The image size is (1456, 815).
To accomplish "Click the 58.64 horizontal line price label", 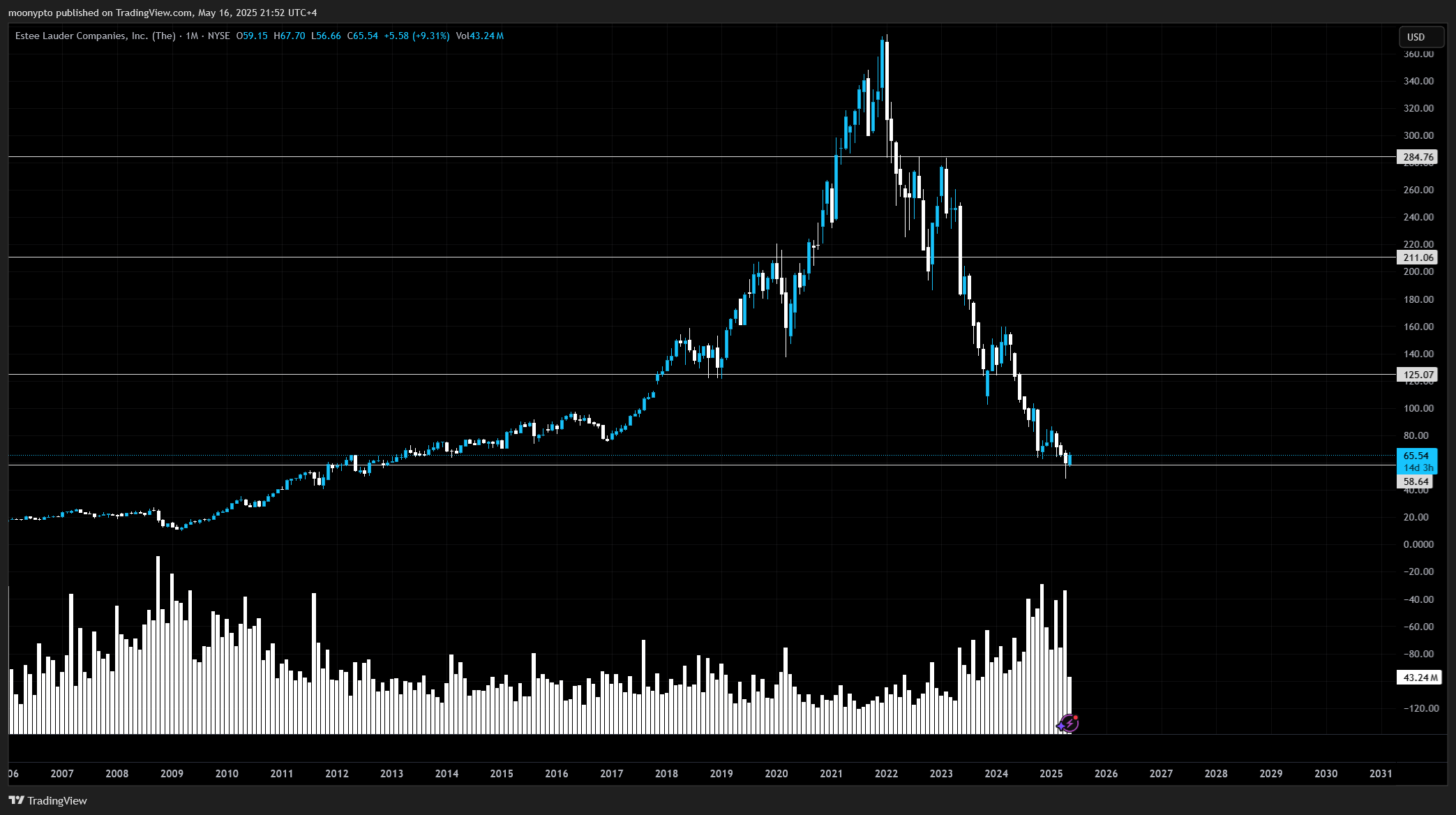I will (x=1416, y=481).
